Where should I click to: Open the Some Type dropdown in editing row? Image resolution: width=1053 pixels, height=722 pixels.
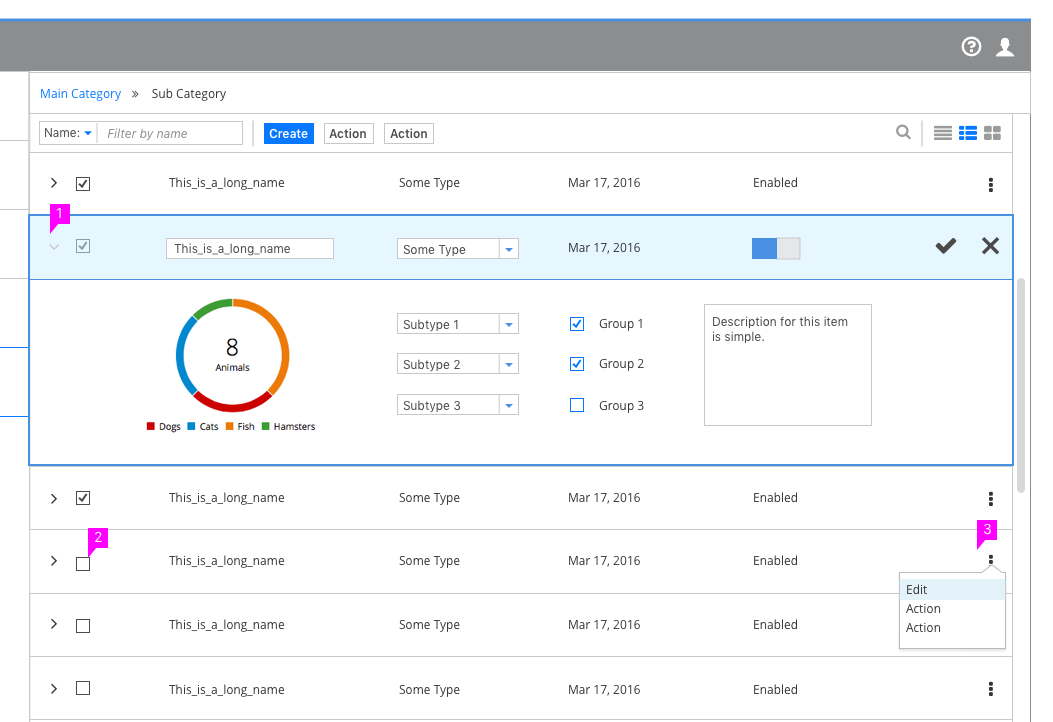point(457,249)
